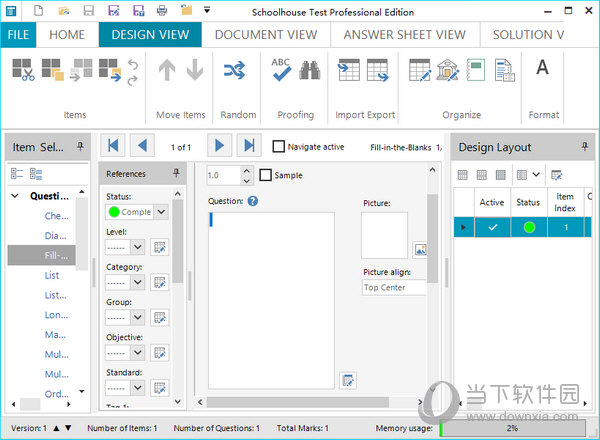This screenshot has height=440, width=600.
Task: Go to last item
Action: point(249,145)
